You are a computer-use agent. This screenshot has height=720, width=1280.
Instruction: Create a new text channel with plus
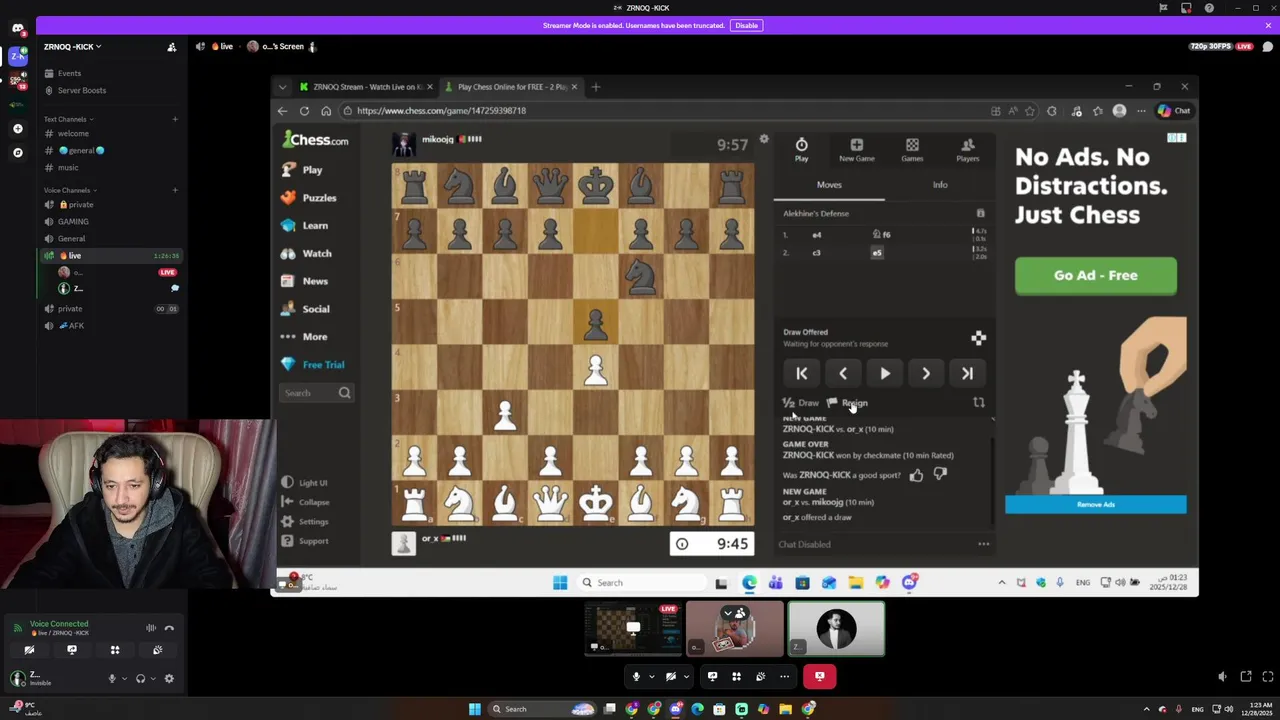click(174, 119)
